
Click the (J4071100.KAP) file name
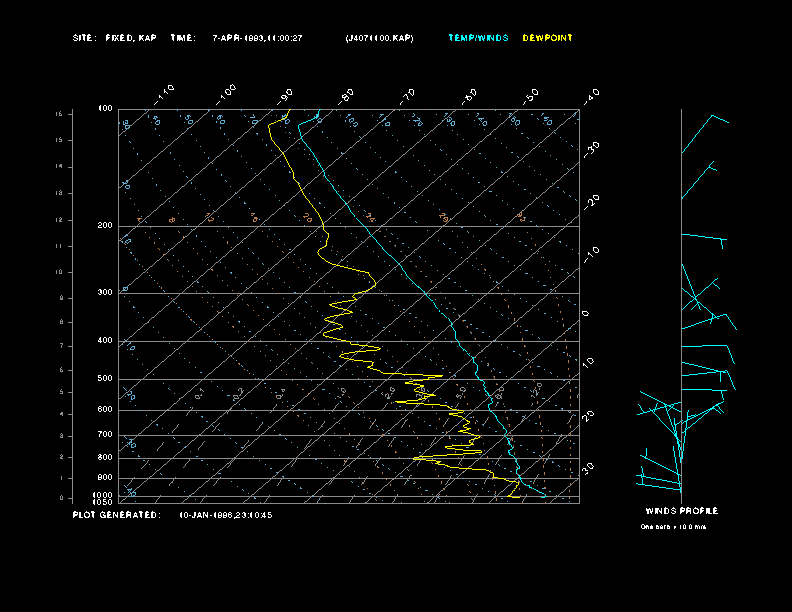point(378,38)
